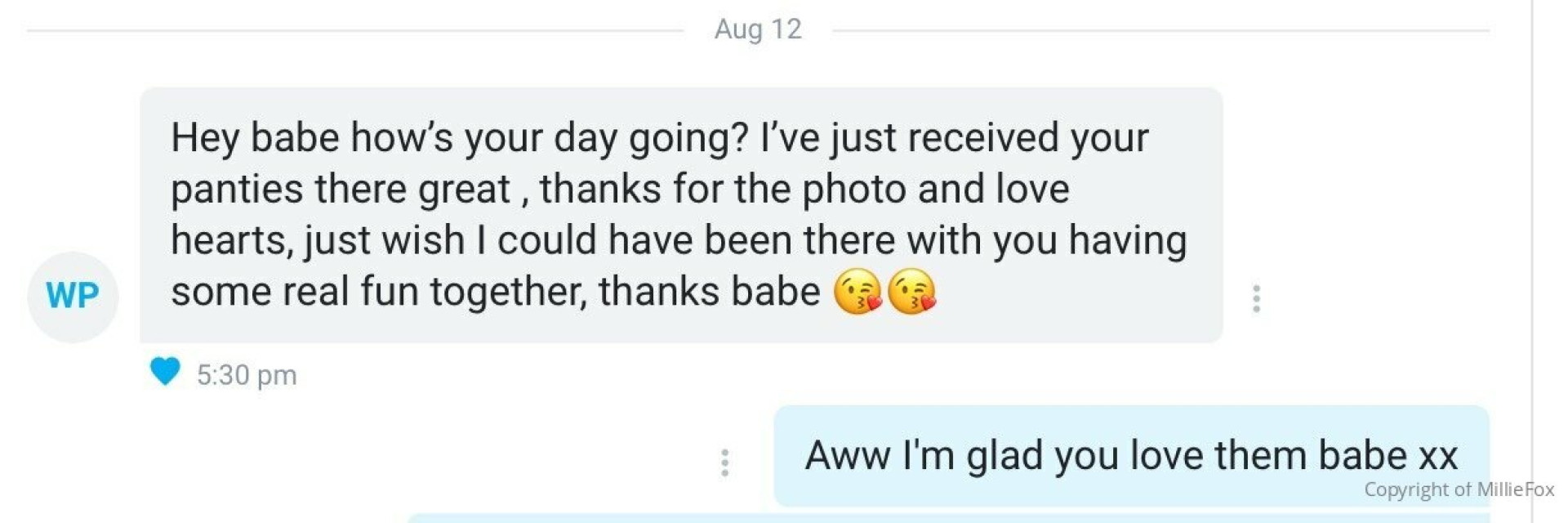Click the Copyright of MillieFox watermark

[x=1459, y=489]
